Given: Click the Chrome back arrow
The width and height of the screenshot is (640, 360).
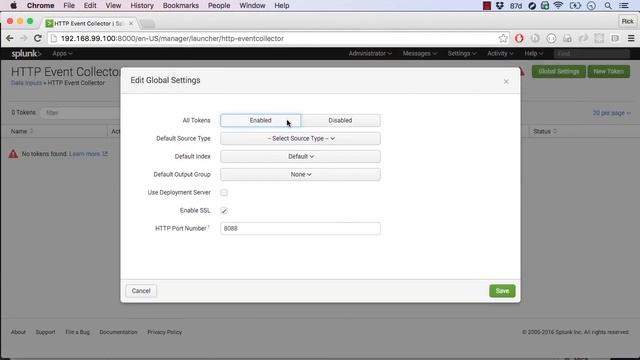Looking at the screenshot, I should (x=10, y=38).
